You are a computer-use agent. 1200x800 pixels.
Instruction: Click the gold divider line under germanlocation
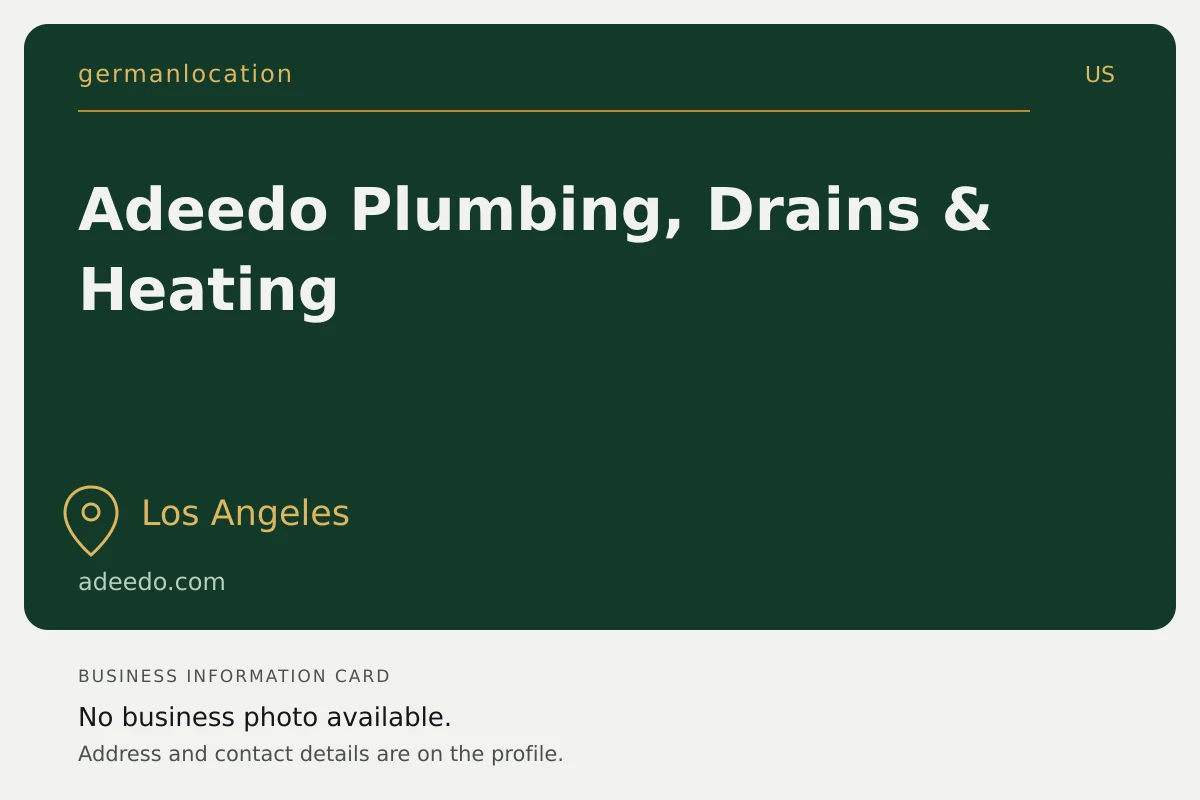click(x=554, y=111)
